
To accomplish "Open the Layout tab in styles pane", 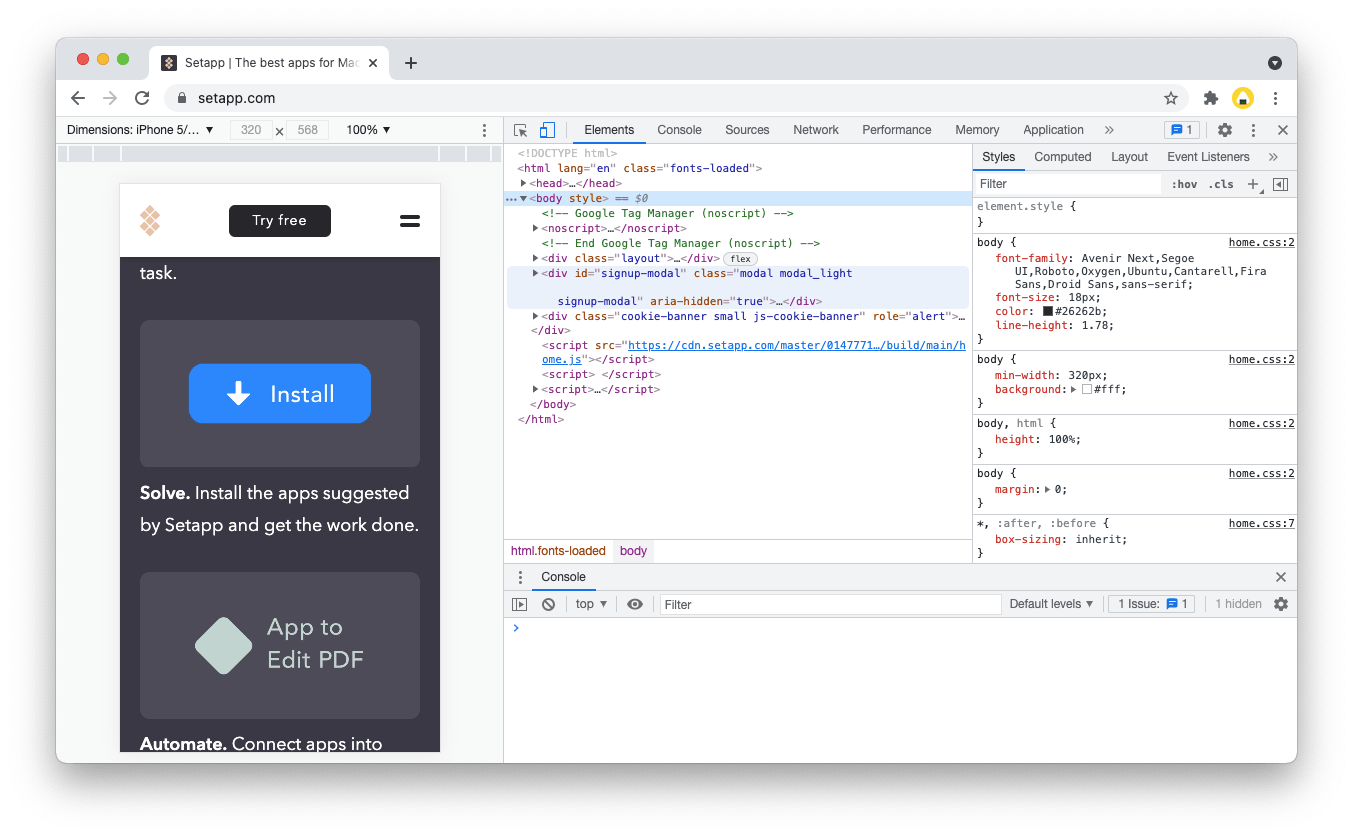I will coord(1129,157).
